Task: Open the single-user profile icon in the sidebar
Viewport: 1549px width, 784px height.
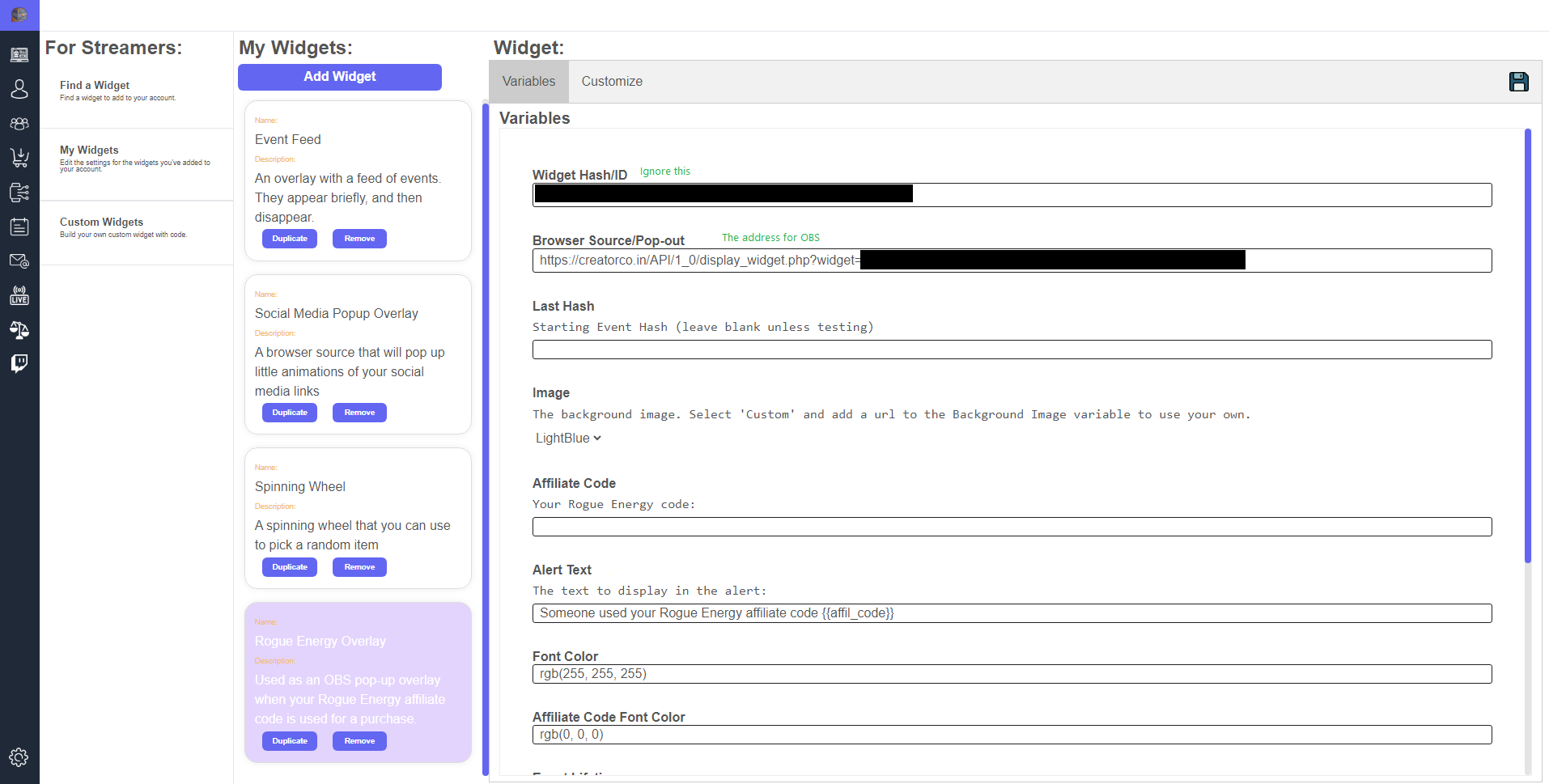Action: pyautogui.click(x=19, y=89)
